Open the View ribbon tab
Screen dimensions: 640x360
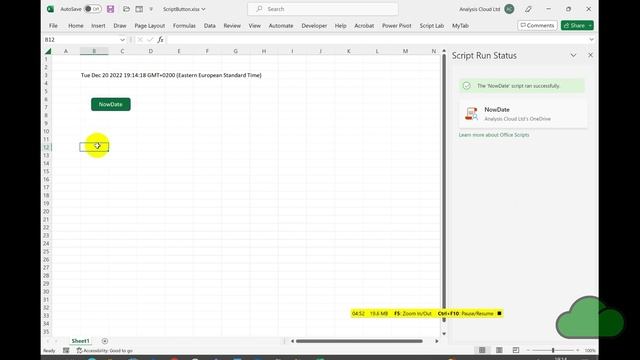[x=254, y=26]
